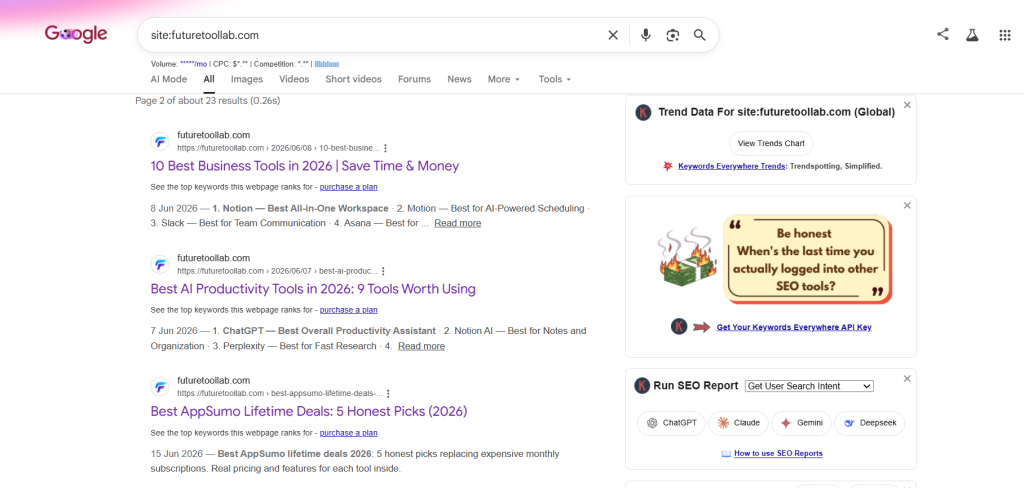
Task: Click the 'Page 2 of about 23 results' text
Action: click(x=208, y=101)
